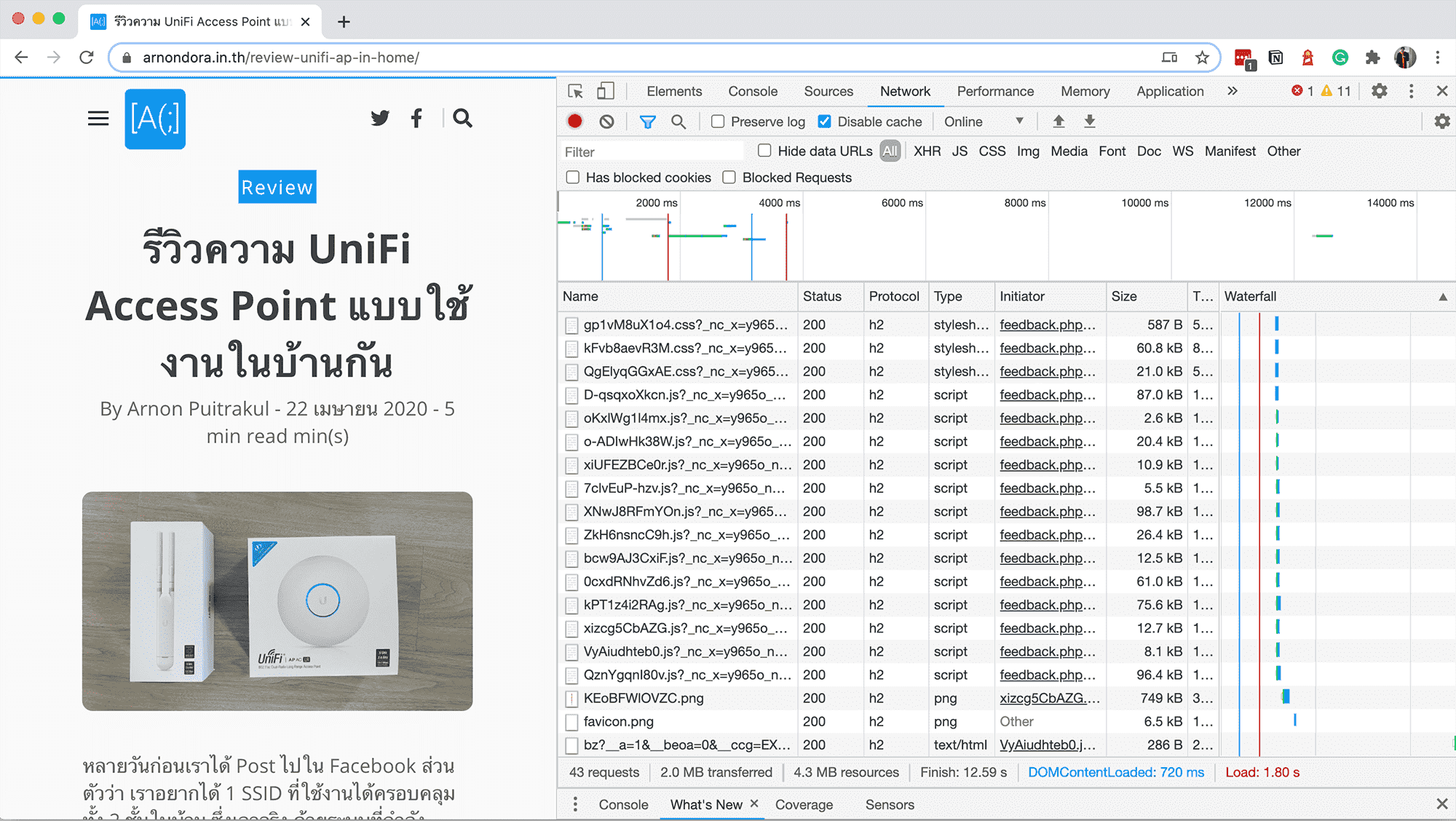Viewport: 1456px width, 821px height.
Task: Expand more DevTools tabs chevron
Action: tap(1232, 91)
